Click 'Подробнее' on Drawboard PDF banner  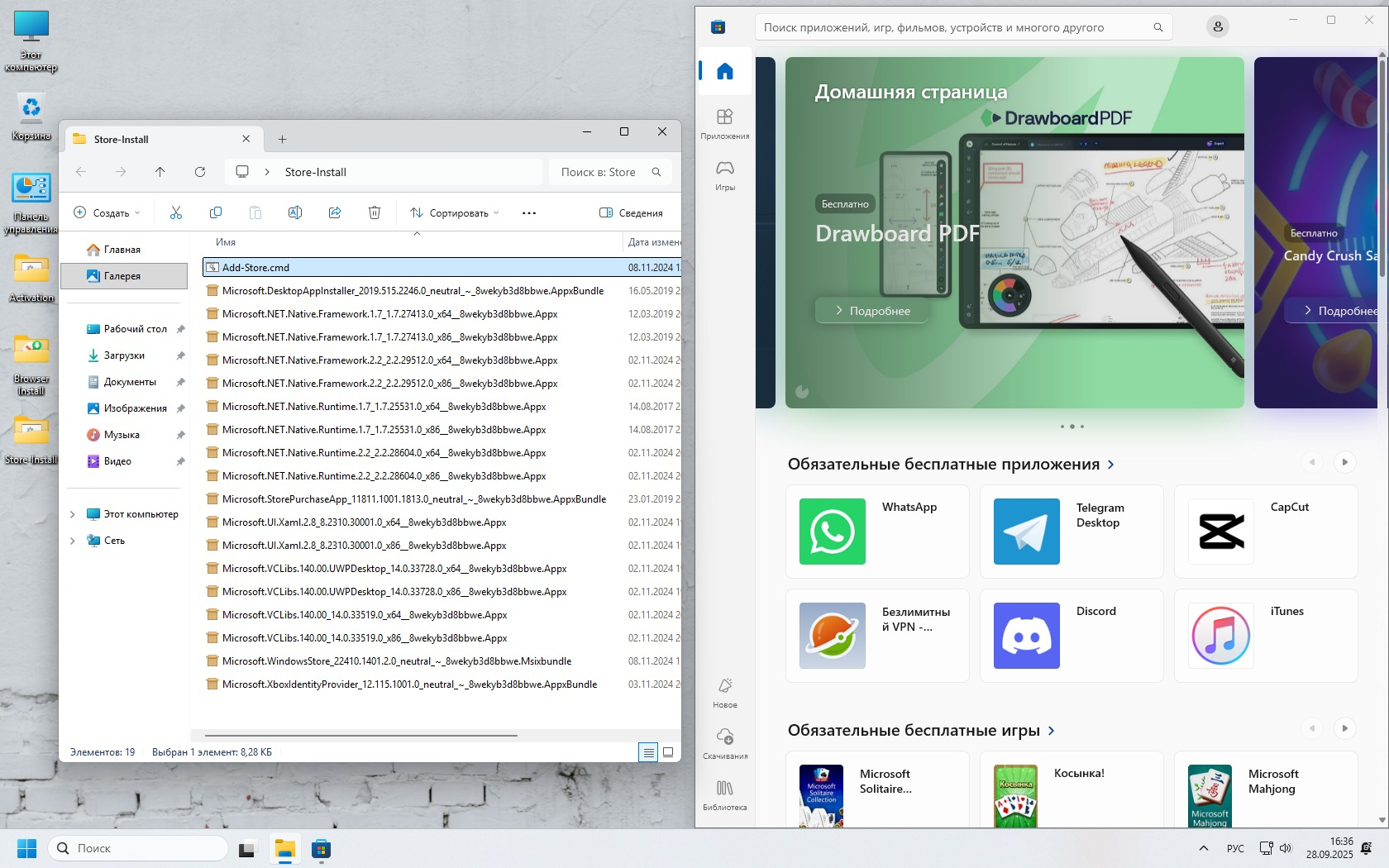tap(872, 311)
